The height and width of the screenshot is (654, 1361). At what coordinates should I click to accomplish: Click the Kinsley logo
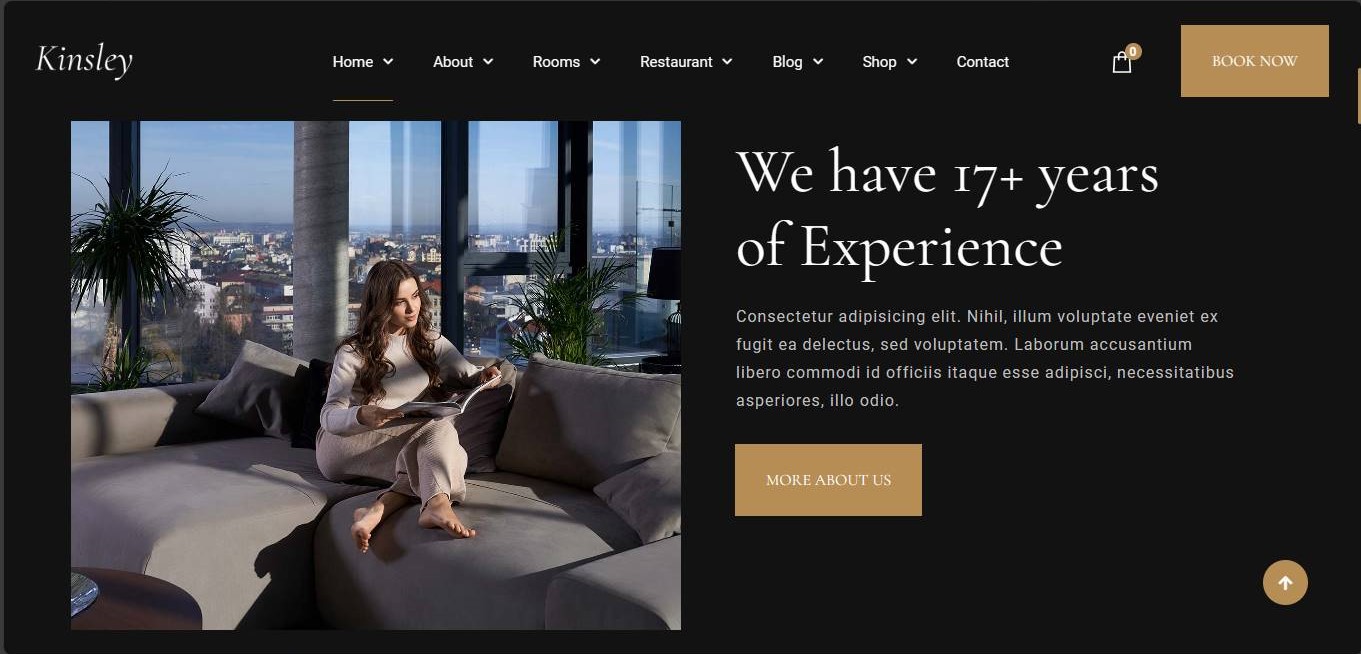pyautogui.click(x=84, y=60)
